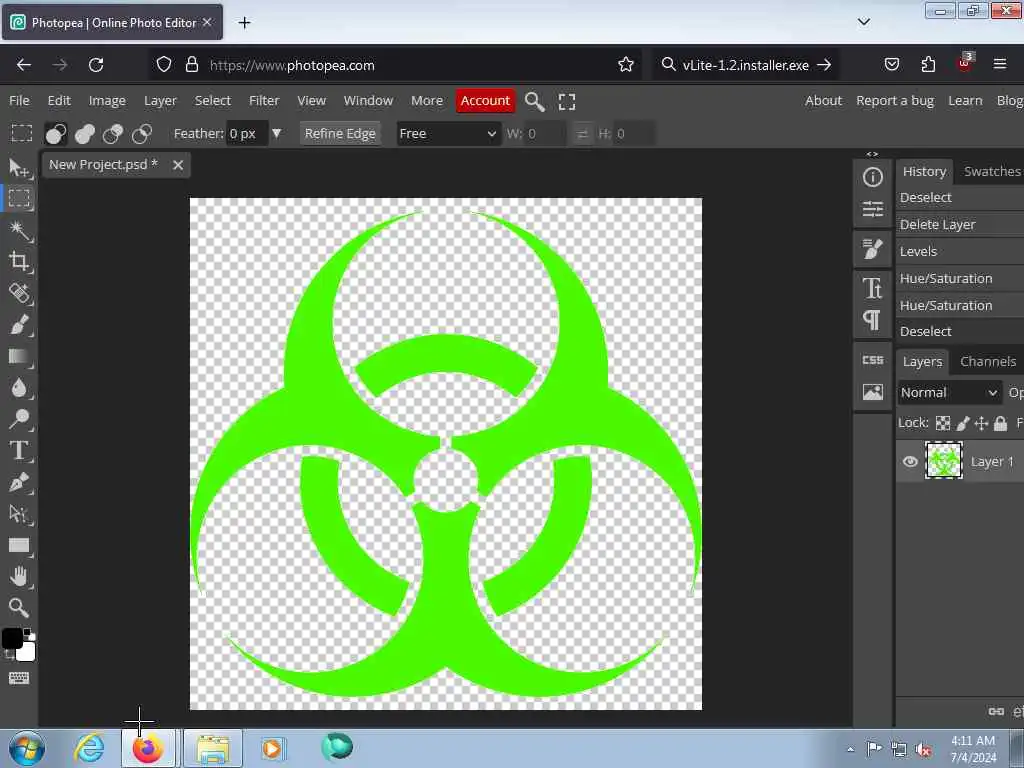
Task: Enable subtract from selection mode
Action: pos(113,134)
